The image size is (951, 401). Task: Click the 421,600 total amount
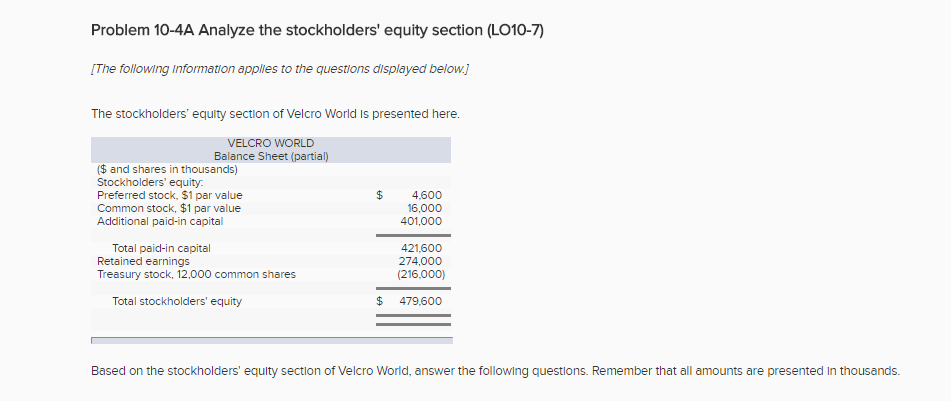[x=421, y=248]
